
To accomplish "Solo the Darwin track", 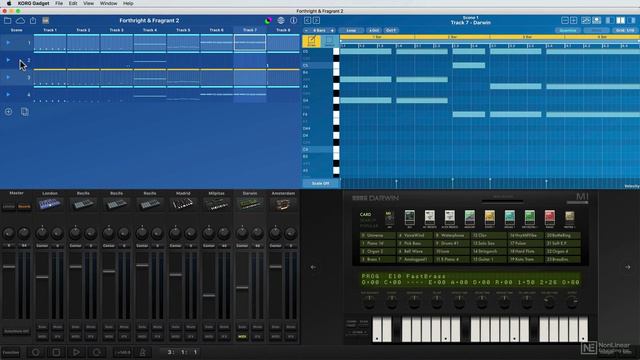I will click(242, 327).
